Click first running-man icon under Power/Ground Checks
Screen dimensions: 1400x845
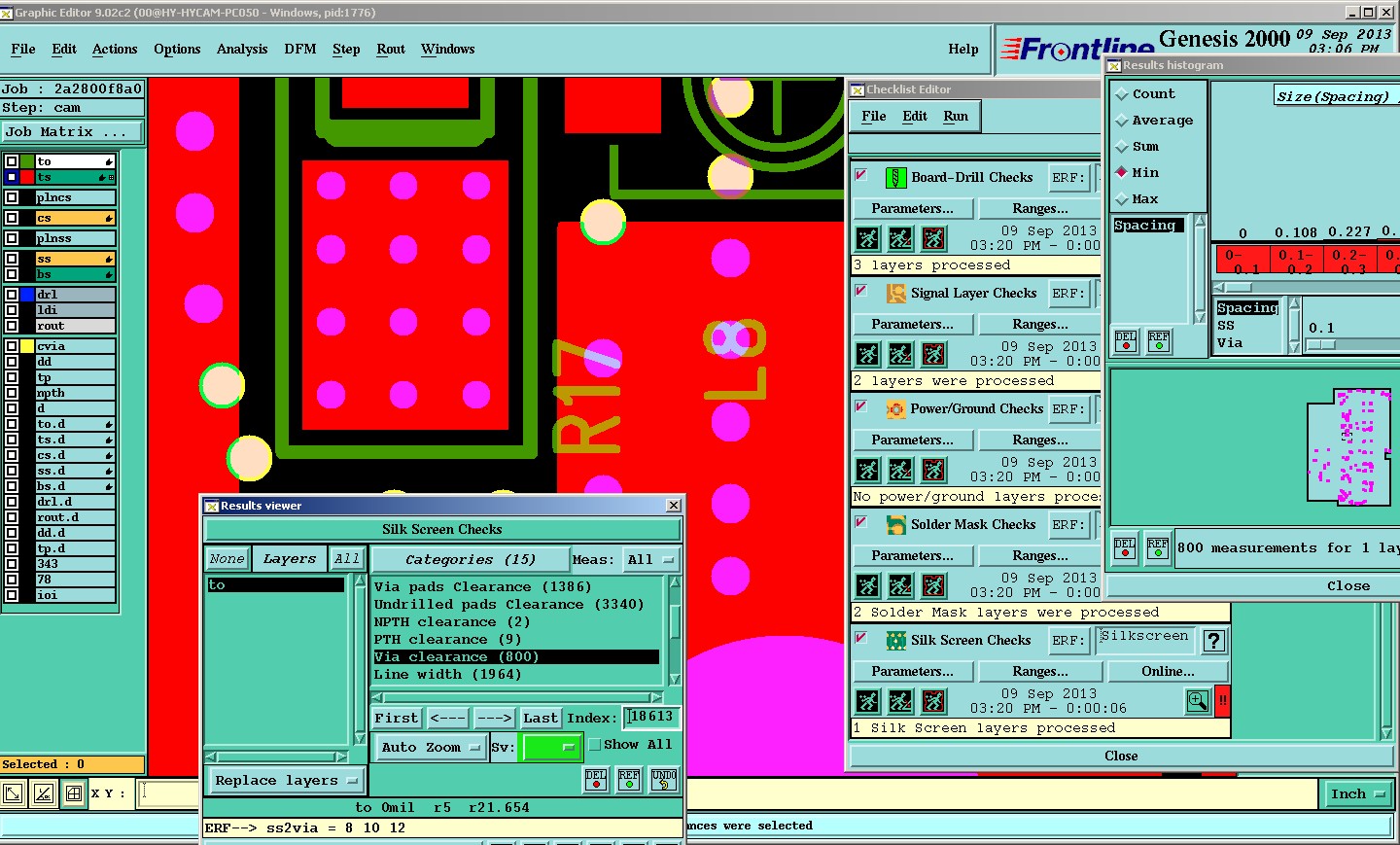(868, 470)
